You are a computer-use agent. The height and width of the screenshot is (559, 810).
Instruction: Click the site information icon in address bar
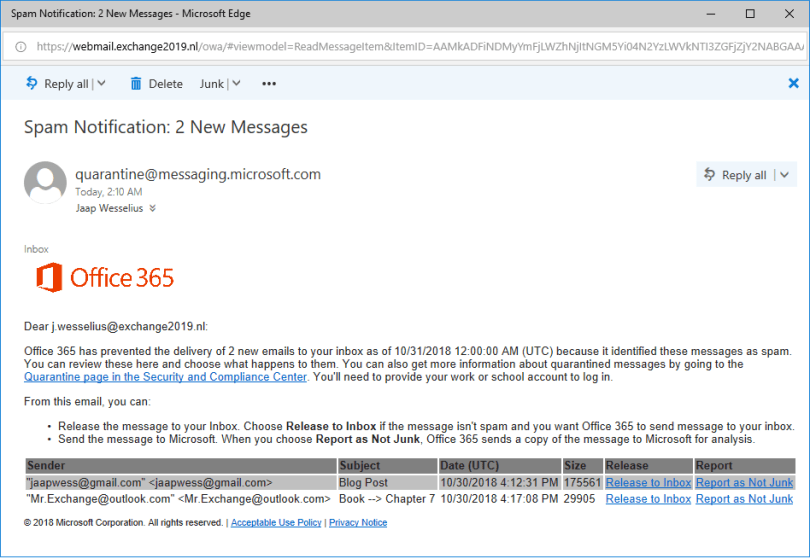tap(20, 46)
